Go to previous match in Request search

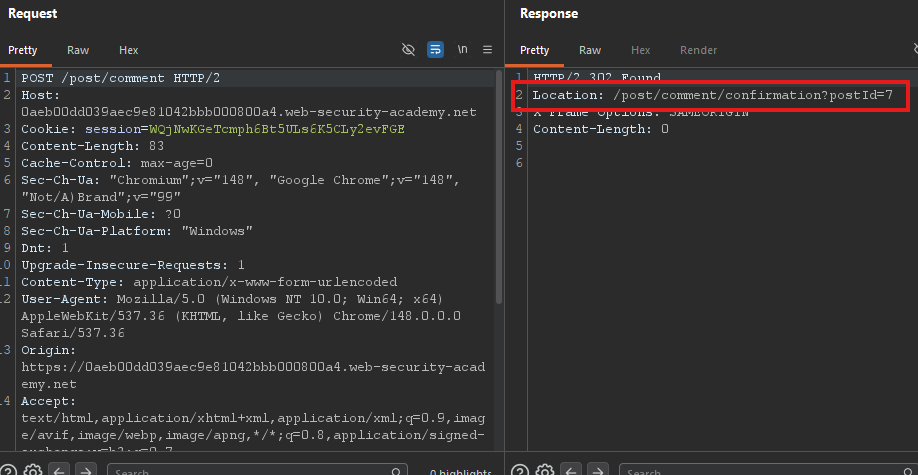61,470
